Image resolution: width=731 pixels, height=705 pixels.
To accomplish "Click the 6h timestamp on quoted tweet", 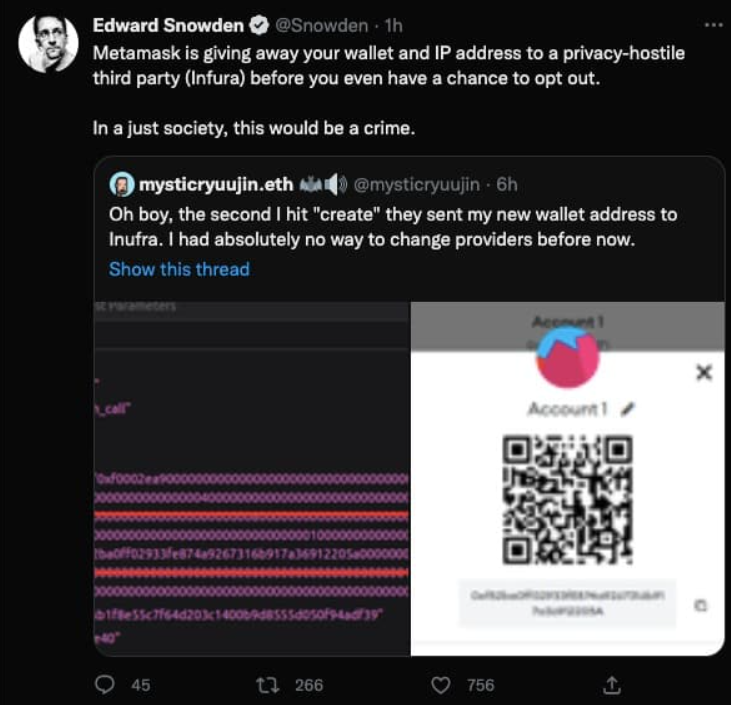I will (507, 185).
